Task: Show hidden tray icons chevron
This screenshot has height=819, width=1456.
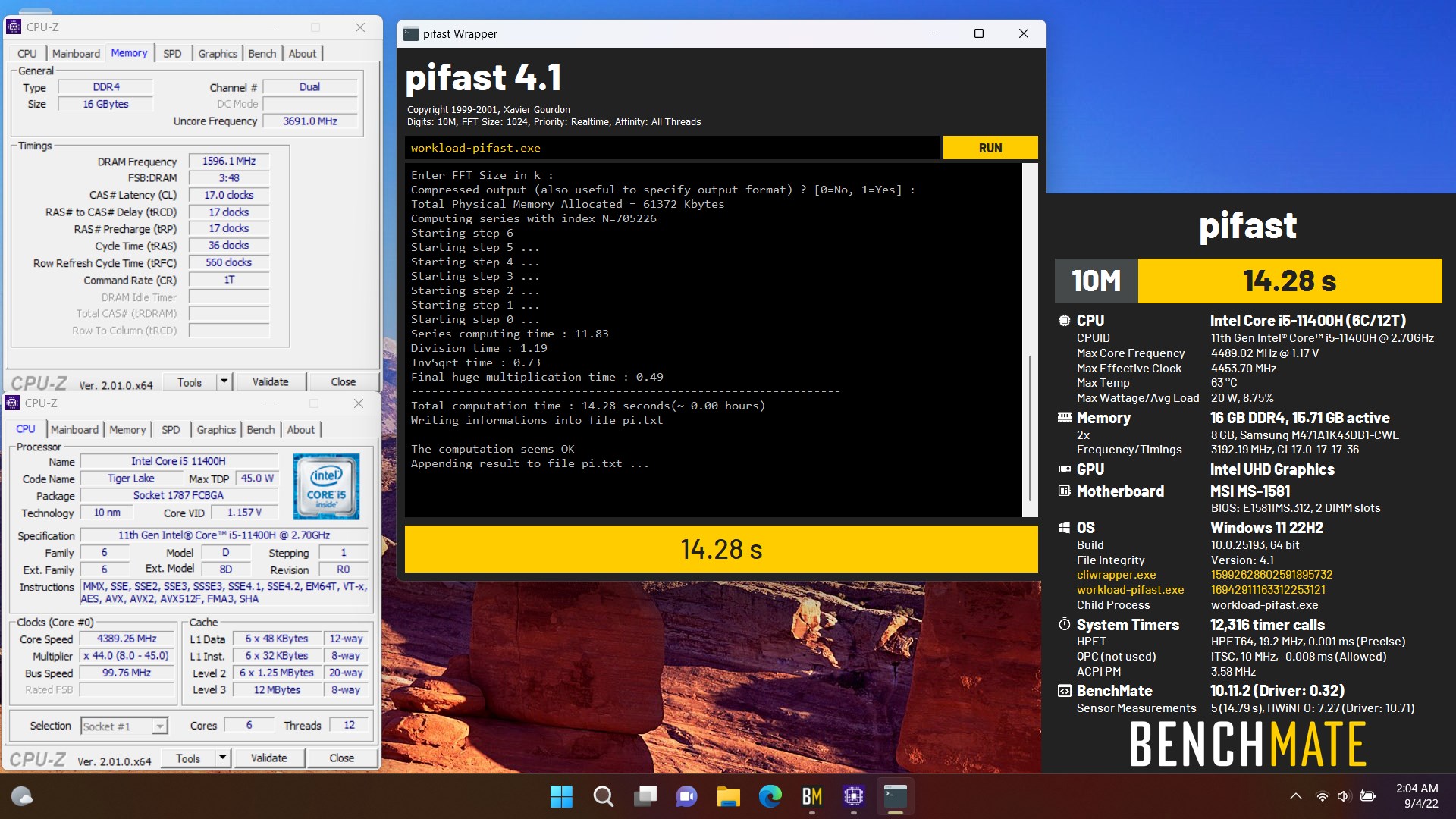Action: 1296,796
